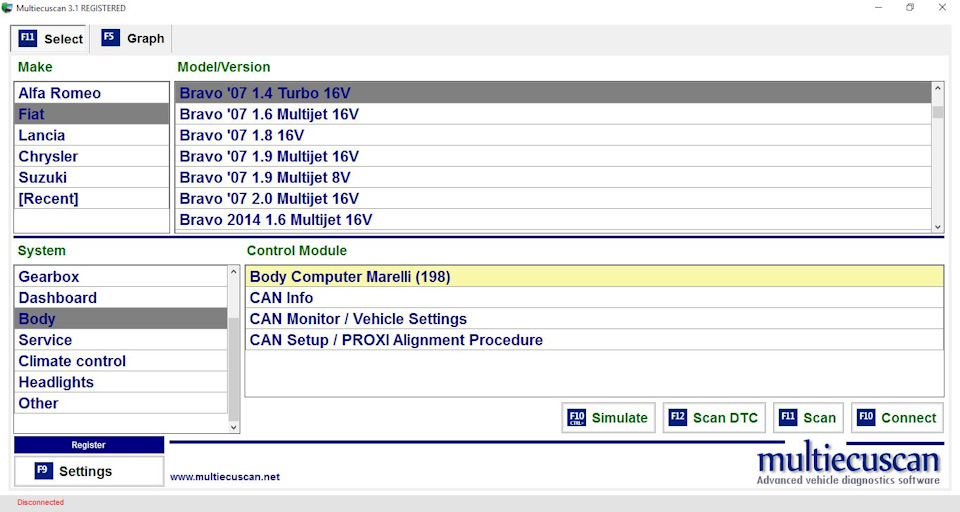Click the F11 icon on Scan button
Screen dimensions: 960x512
pyautogui.click(x=788, y=417)
